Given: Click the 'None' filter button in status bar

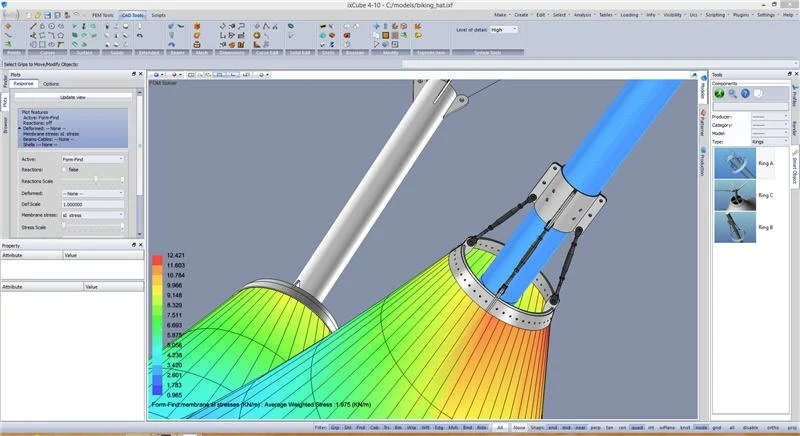Looking at the screenshot, I should click(519, 427).
